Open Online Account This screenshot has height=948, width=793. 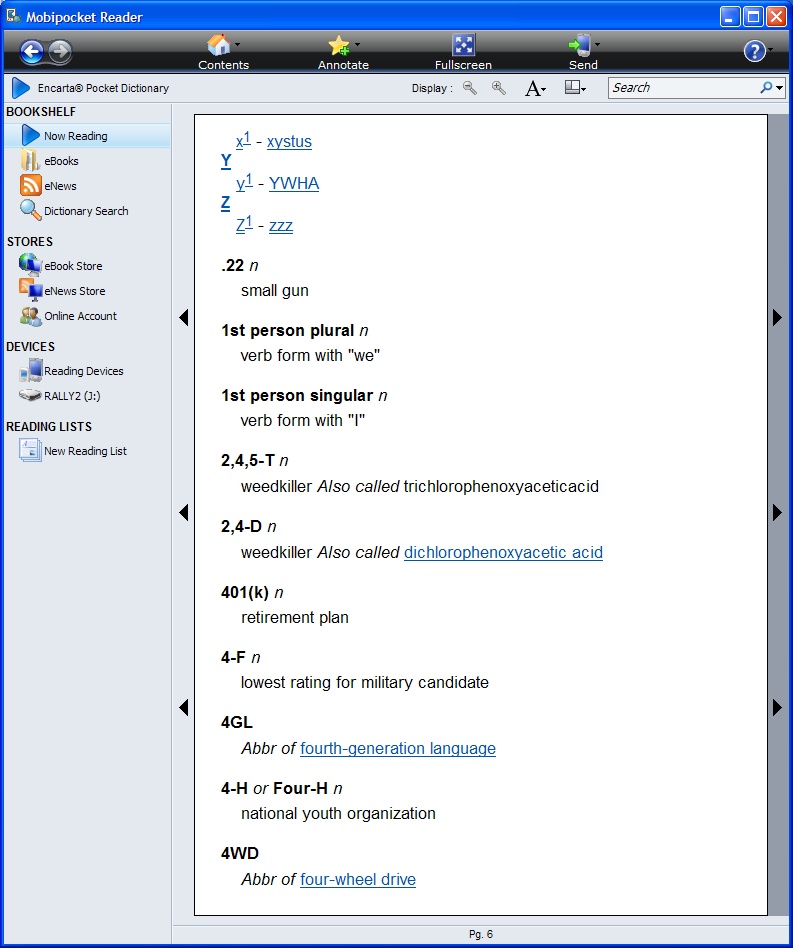coord(80,316)
